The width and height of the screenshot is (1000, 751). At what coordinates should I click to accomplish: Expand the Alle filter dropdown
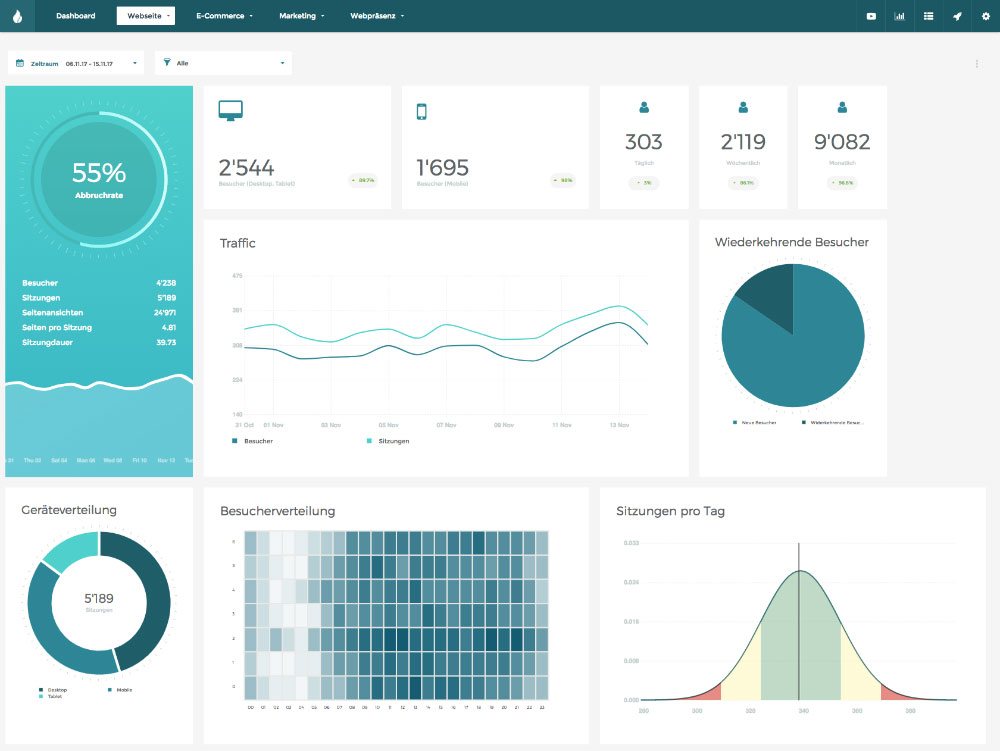[x=226, y=63]
